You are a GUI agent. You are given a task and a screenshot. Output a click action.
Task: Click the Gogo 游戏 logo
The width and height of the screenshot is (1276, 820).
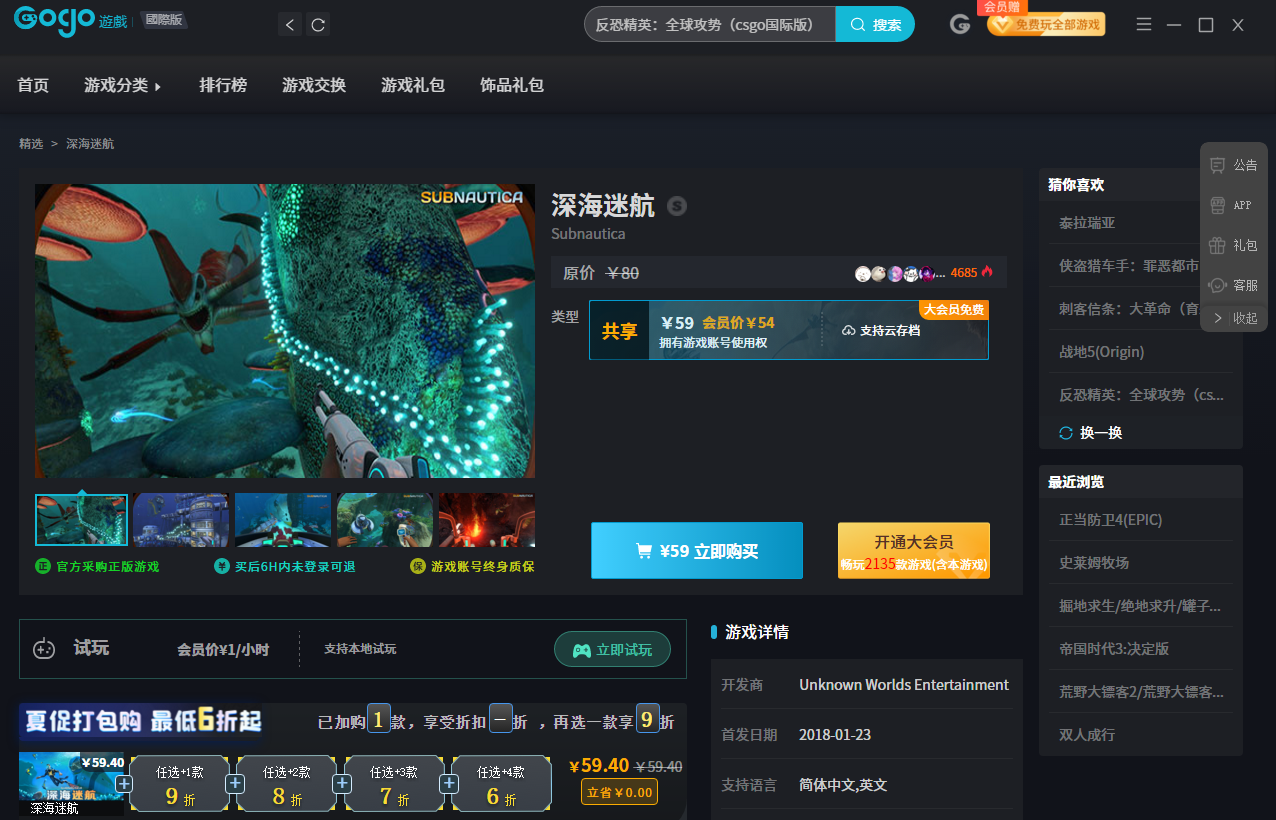click(71, 20)
